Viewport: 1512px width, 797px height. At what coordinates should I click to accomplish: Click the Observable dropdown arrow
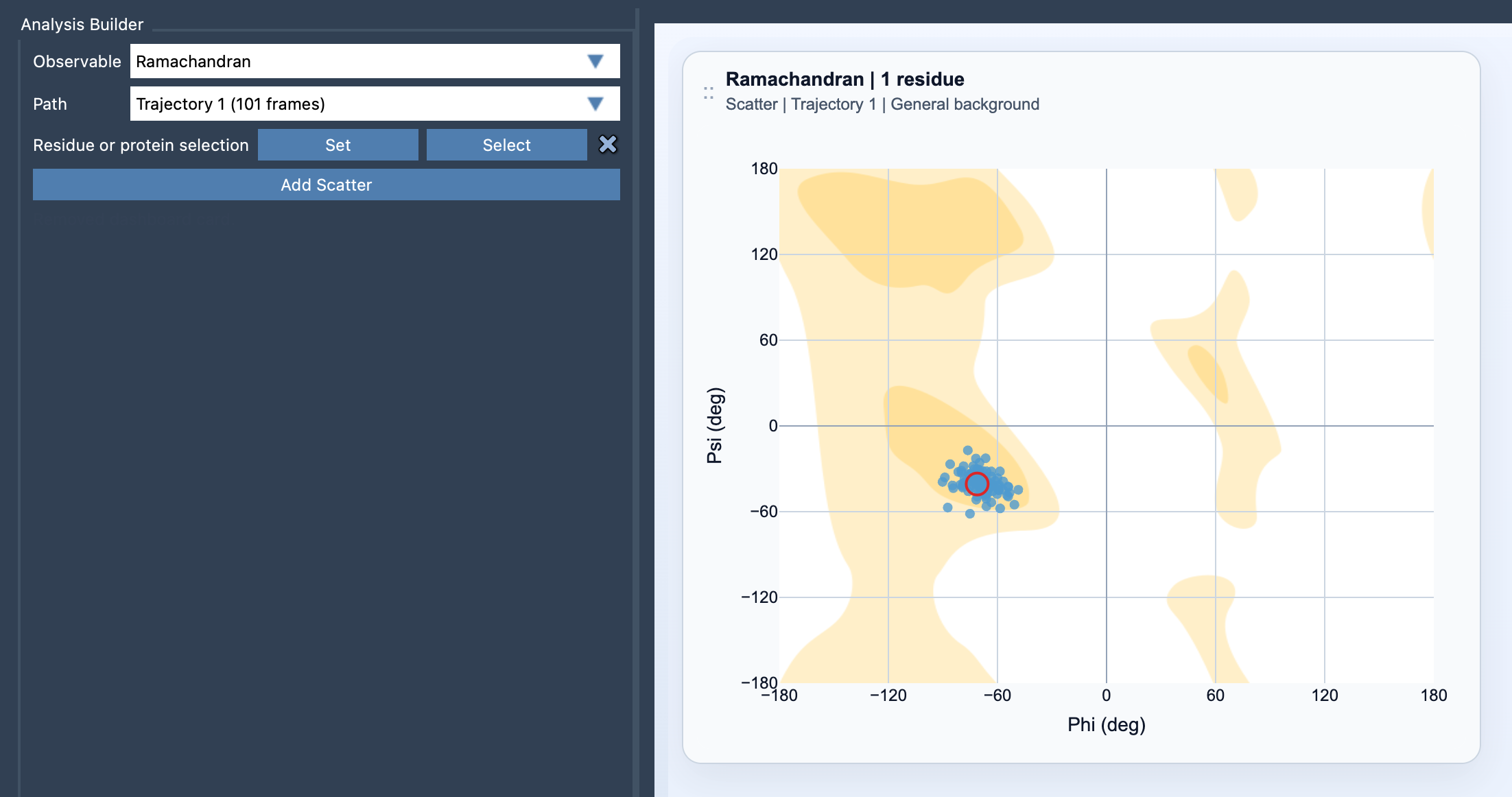click(x=594, y=61)
